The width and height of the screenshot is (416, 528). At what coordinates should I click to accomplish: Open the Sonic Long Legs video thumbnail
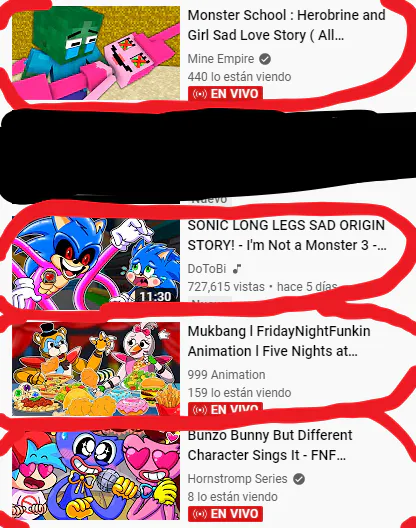pos(96,263)
